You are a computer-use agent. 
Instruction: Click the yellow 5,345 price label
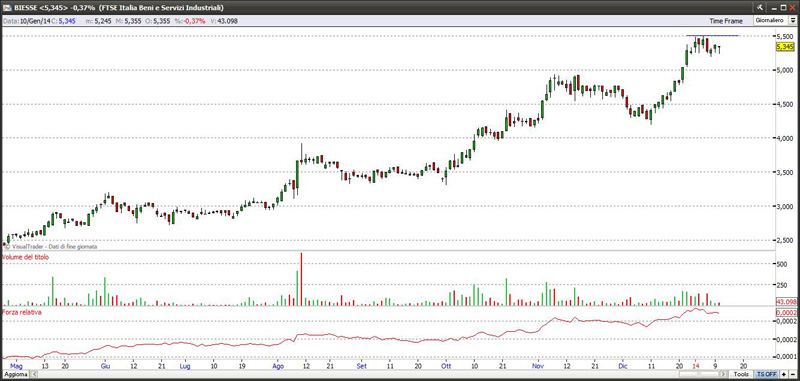tap(784, 46)
